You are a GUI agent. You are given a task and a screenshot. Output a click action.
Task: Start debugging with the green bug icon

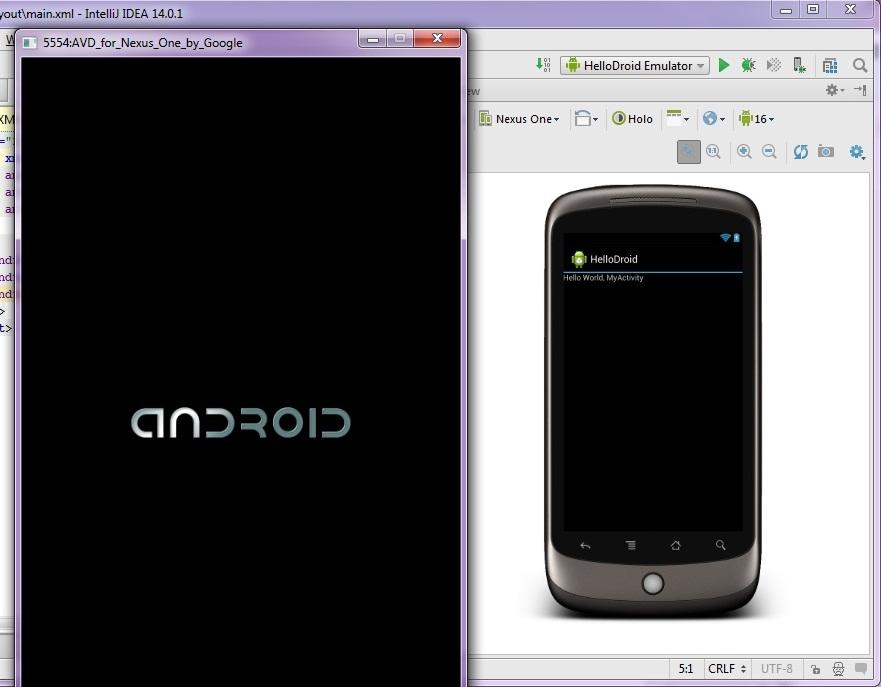point(748,65)
